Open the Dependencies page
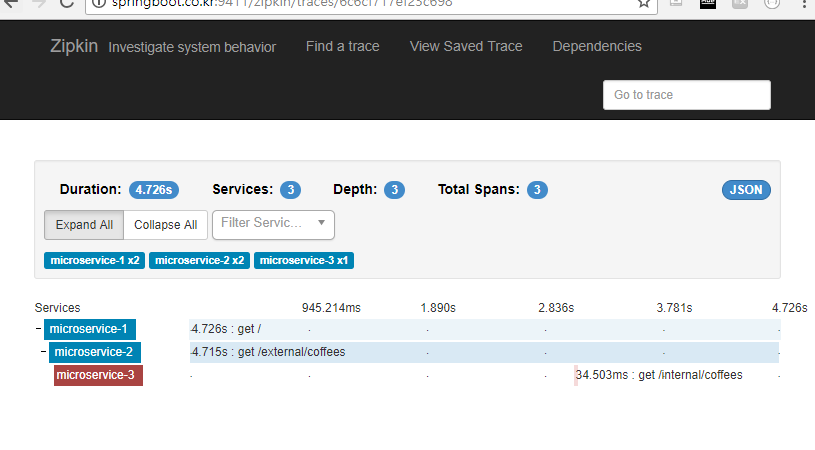815x450 pixels. pyautogui.click(x=597, y=46)
